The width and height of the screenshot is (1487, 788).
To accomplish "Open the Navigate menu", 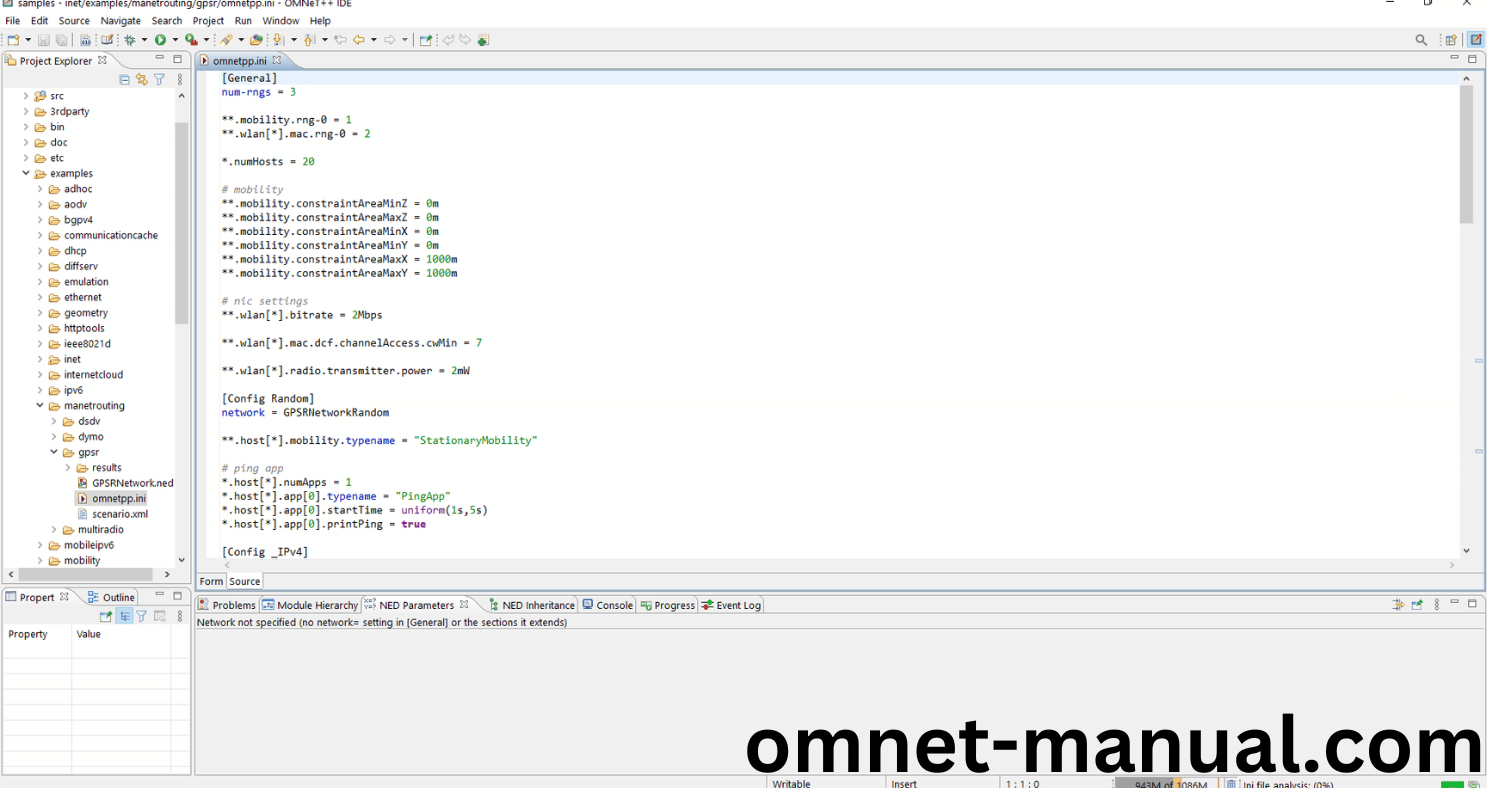I will pyautogui.click(x=120, y=20).
